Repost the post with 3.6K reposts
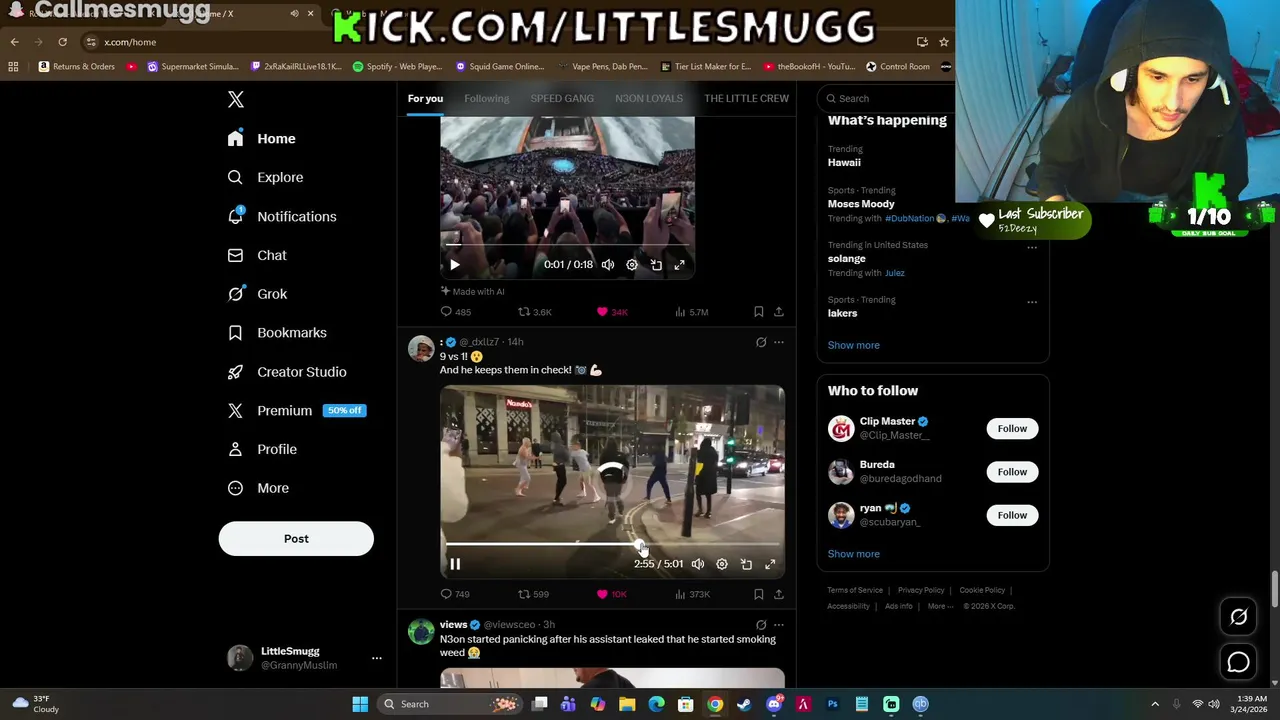 (x=535, y=312)
